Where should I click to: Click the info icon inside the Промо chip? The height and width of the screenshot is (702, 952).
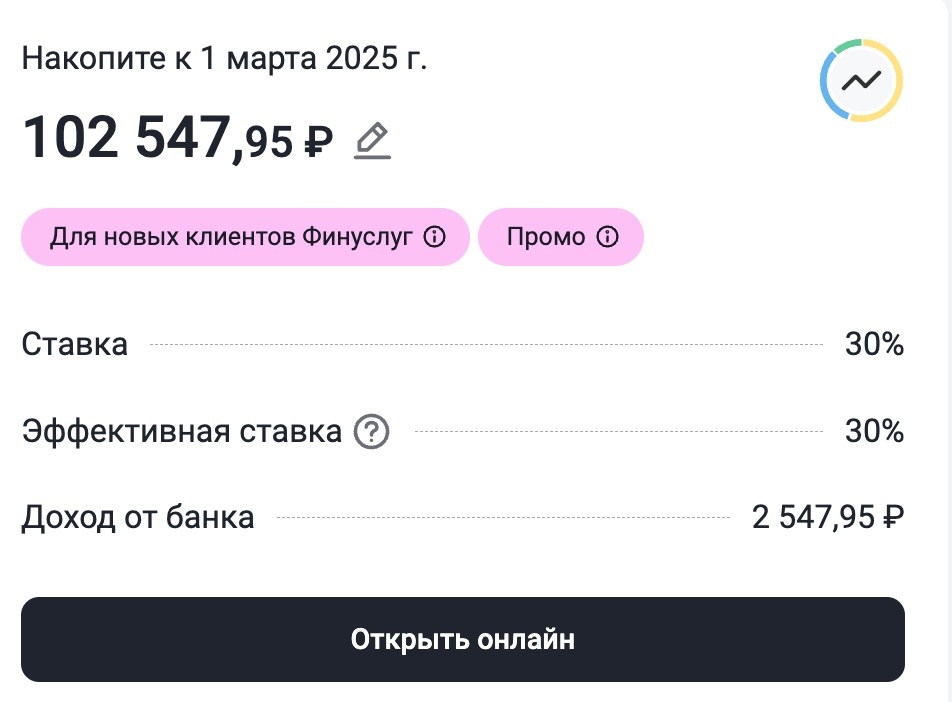pyautogui.click(x=606, y=236)
